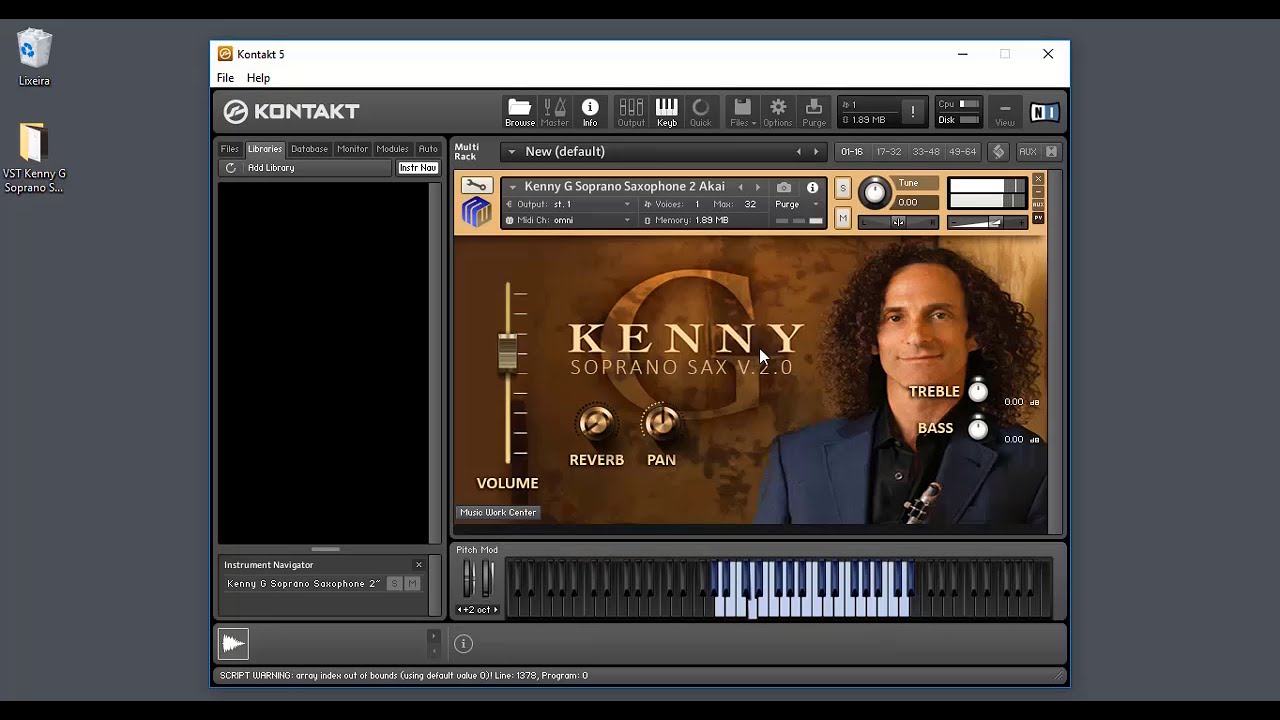The image size is (1280, 720).
Task: Minimize the instrument header with minus button
Action: click(1038, 192)
